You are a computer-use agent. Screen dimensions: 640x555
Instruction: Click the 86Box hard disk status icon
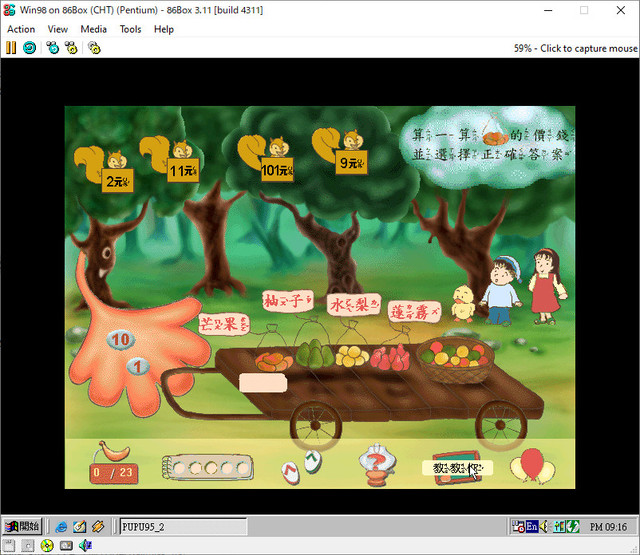coord(66,546)
